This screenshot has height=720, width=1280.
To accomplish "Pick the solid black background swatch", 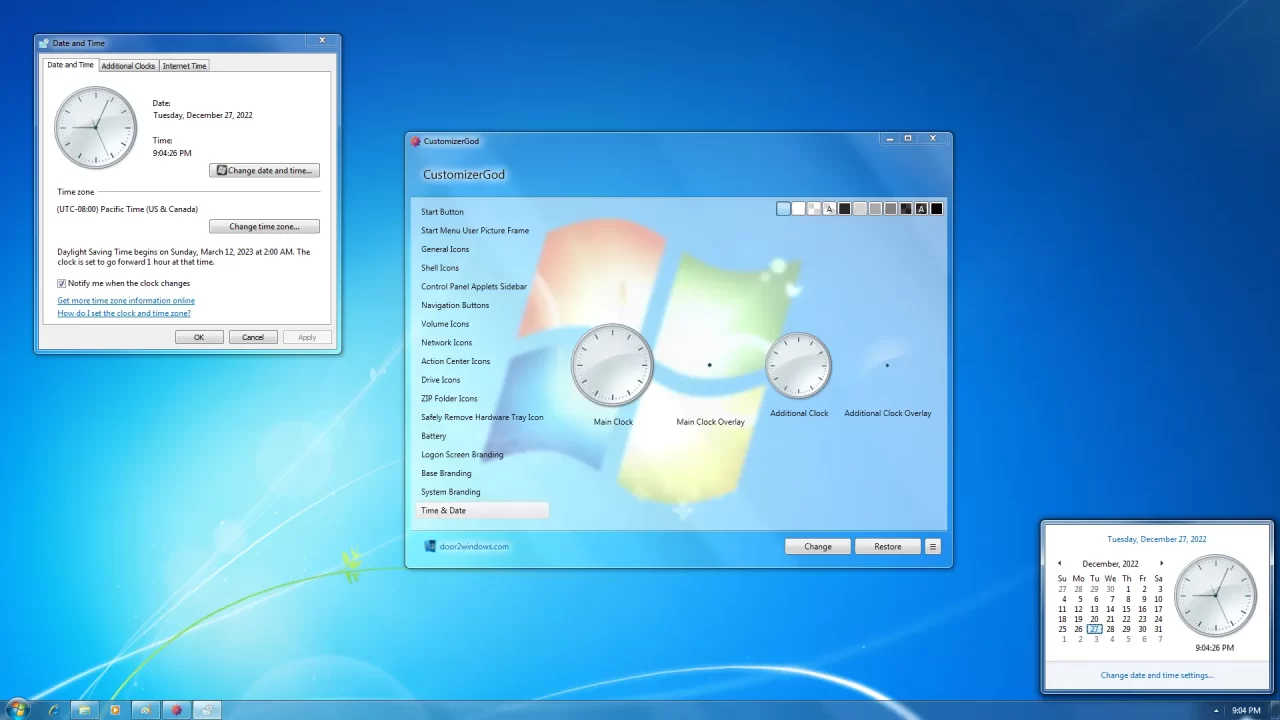I will click(x=936, y=209).
